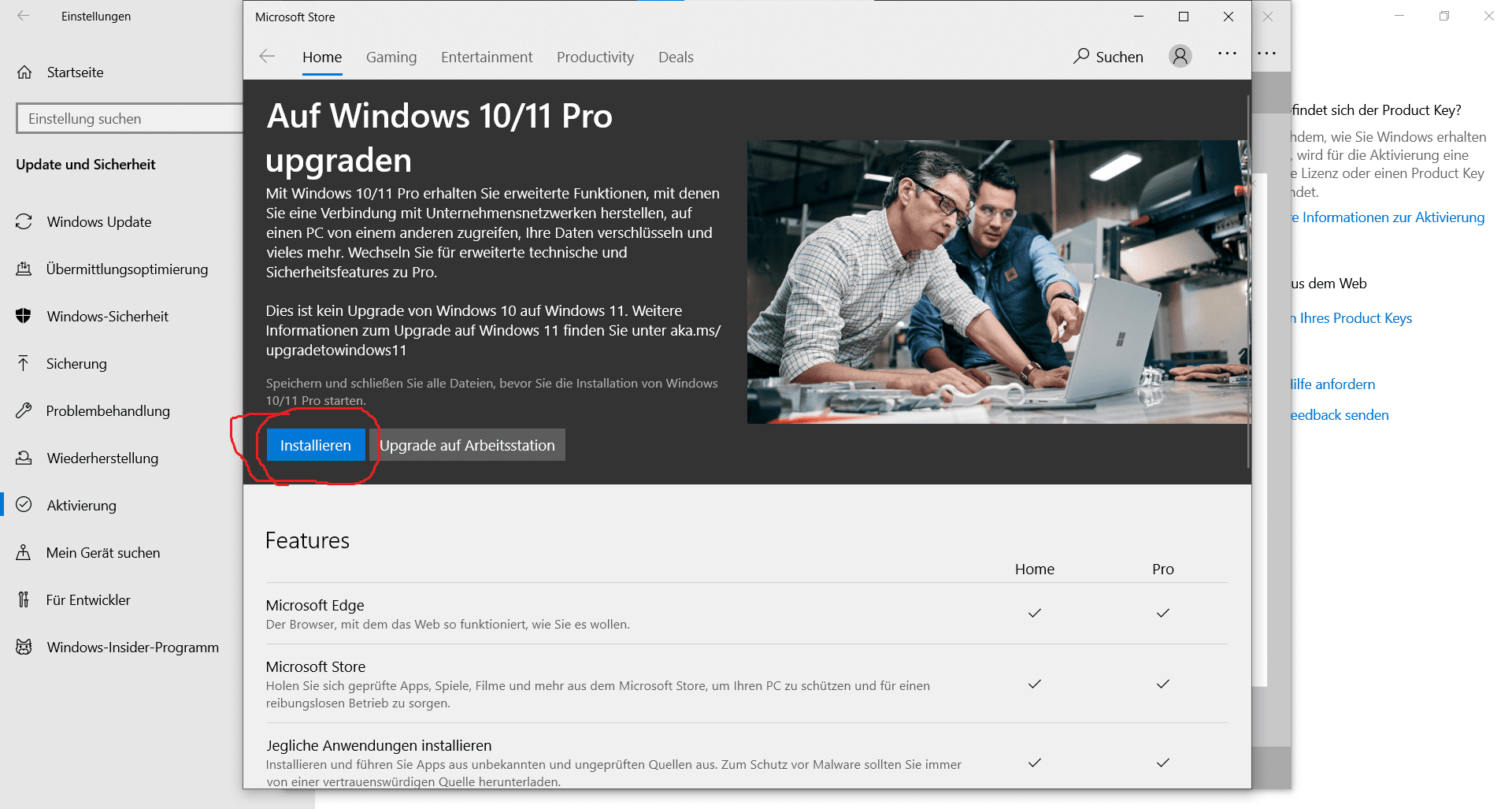The image size is (1512, 809).
Task: Click the Startseite label
Action: [x=75, y=72]
